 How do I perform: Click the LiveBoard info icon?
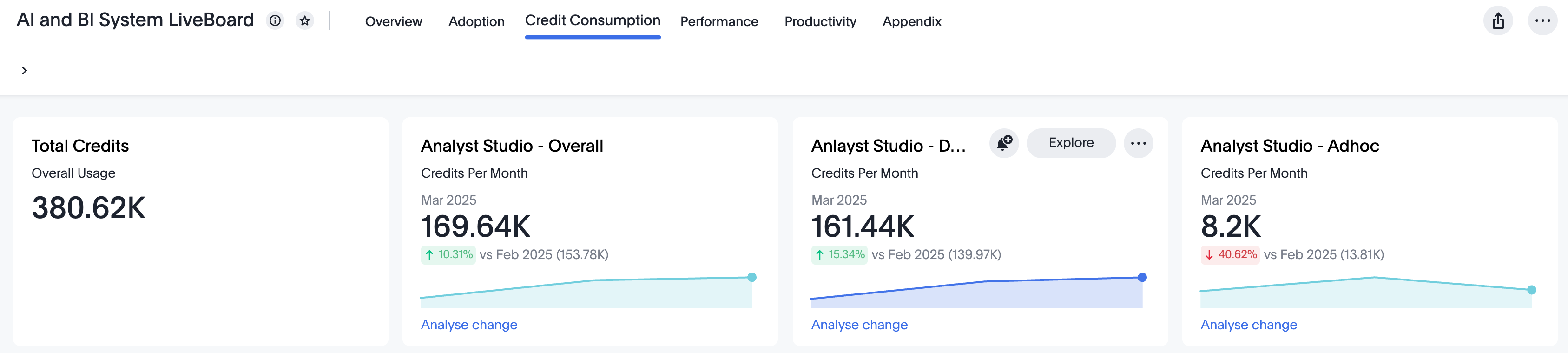pyautogui.click(x=275, y=21)
